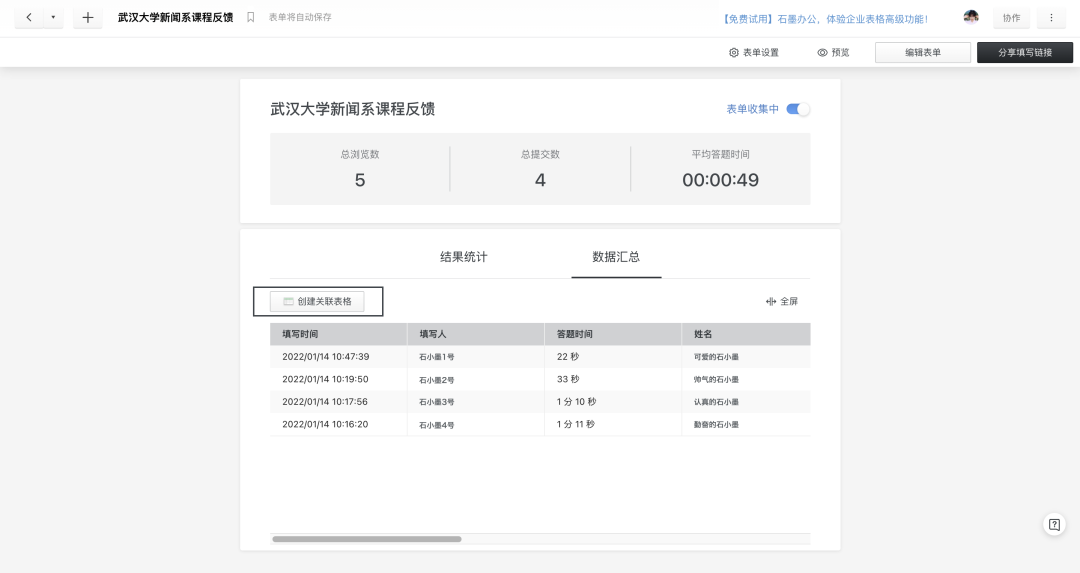
Task: Select the 1 分 10 秒 cell
Action: (613, 402)
